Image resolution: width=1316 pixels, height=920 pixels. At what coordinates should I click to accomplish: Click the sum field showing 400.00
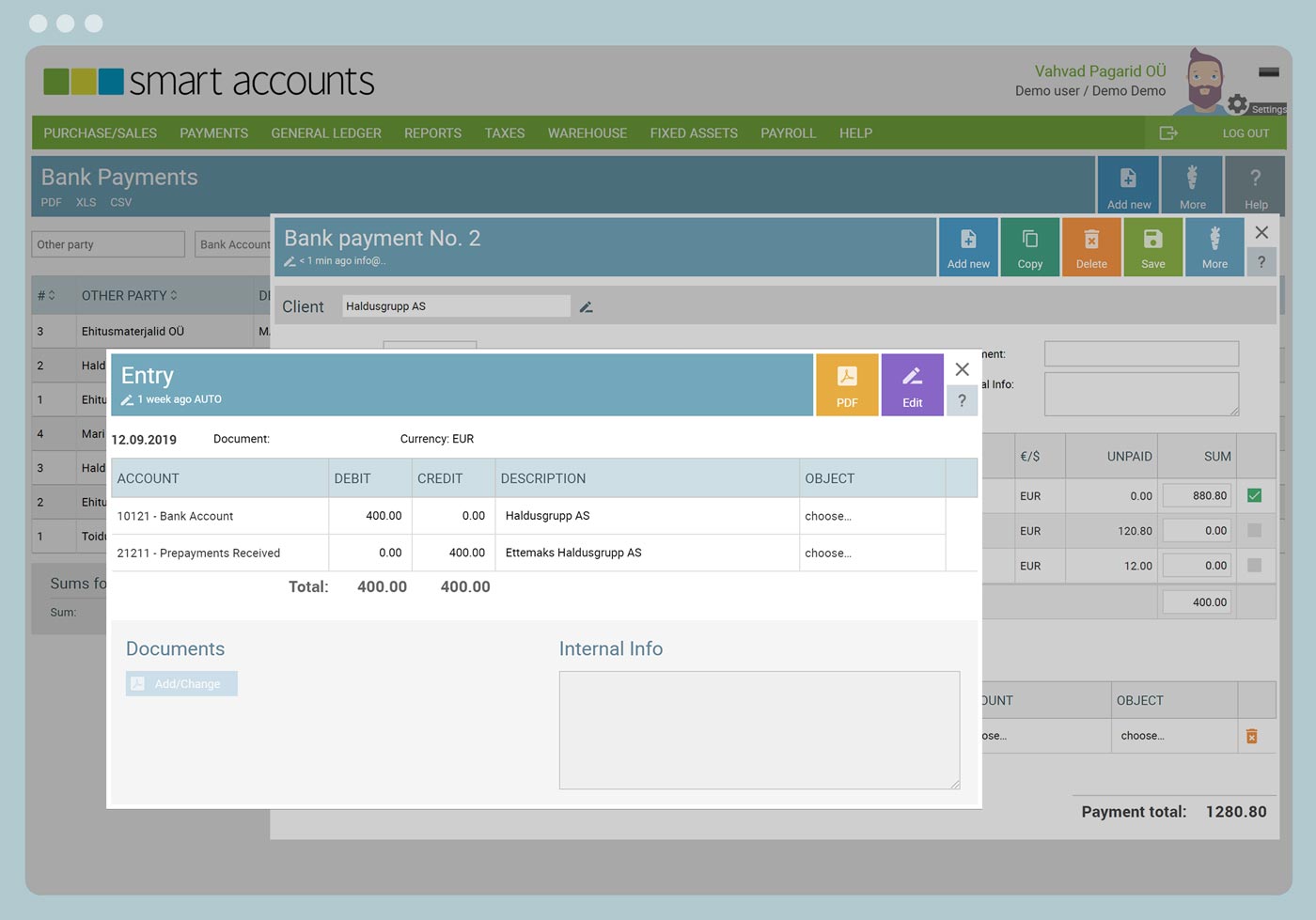coord(1197,602)
